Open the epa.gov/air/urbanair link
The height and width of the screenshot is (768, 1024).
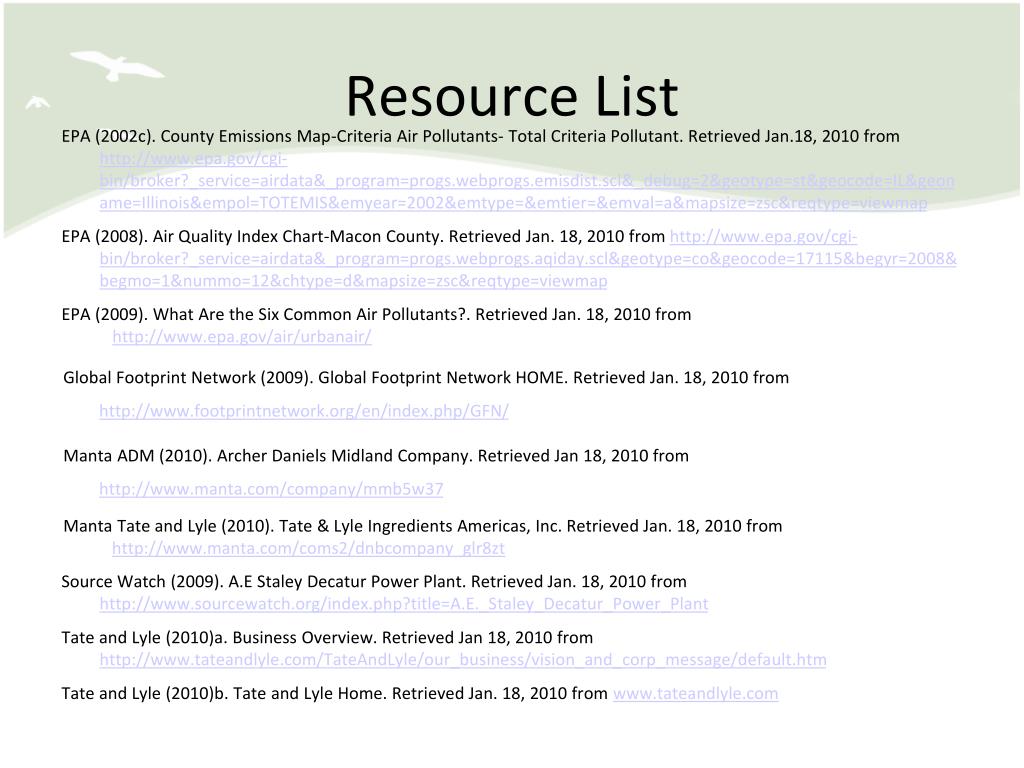tap(242, 337)
